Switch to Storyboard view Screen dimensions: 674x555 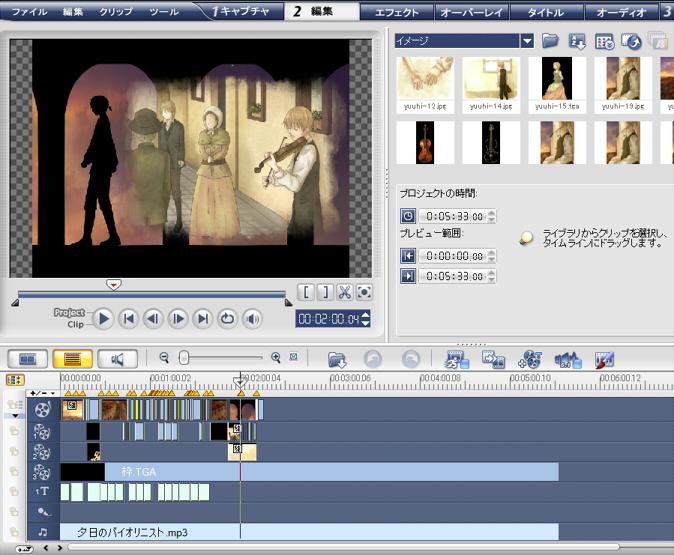pos(28,359)
